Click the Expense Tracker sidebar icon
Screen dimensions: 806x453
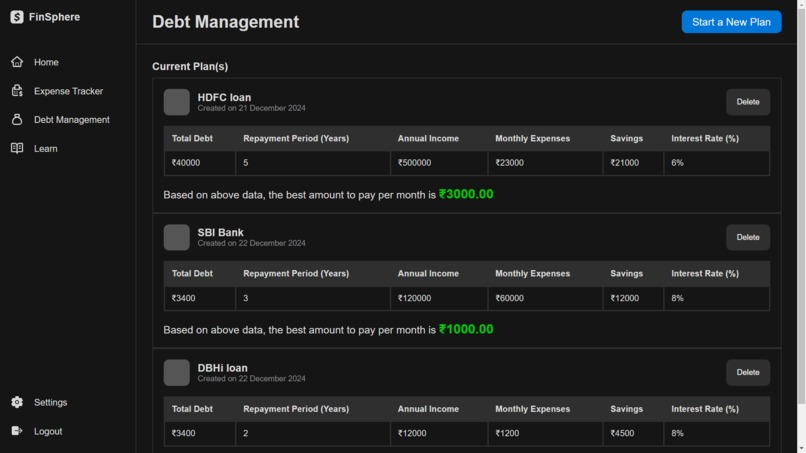coord(17,90)
